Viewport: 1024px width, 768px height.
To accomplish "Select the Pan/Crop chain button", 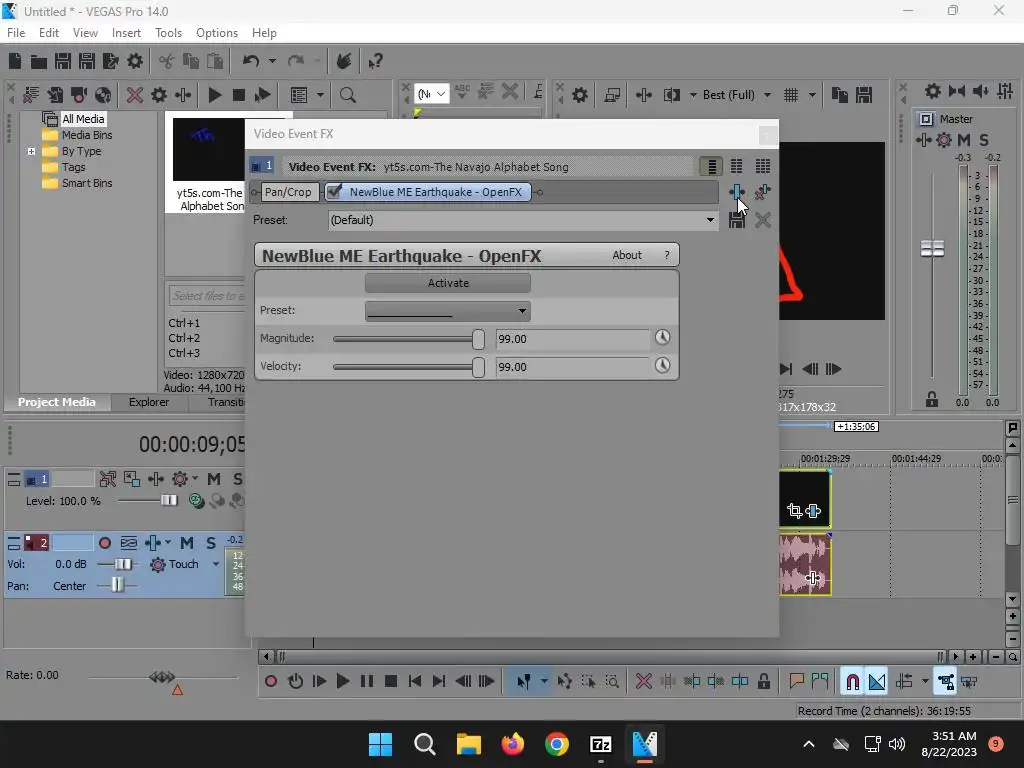I will (288, 192).
